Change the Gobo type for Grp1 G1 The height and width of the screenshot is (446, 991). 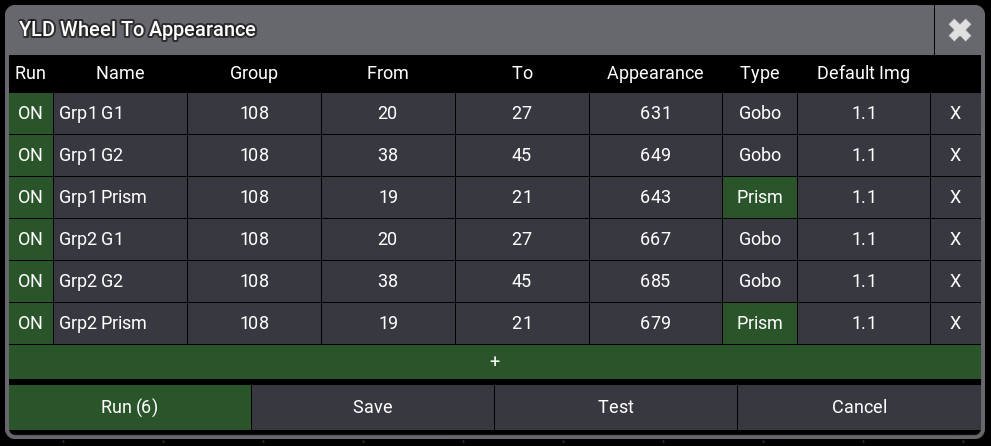(x=759, y=113)
